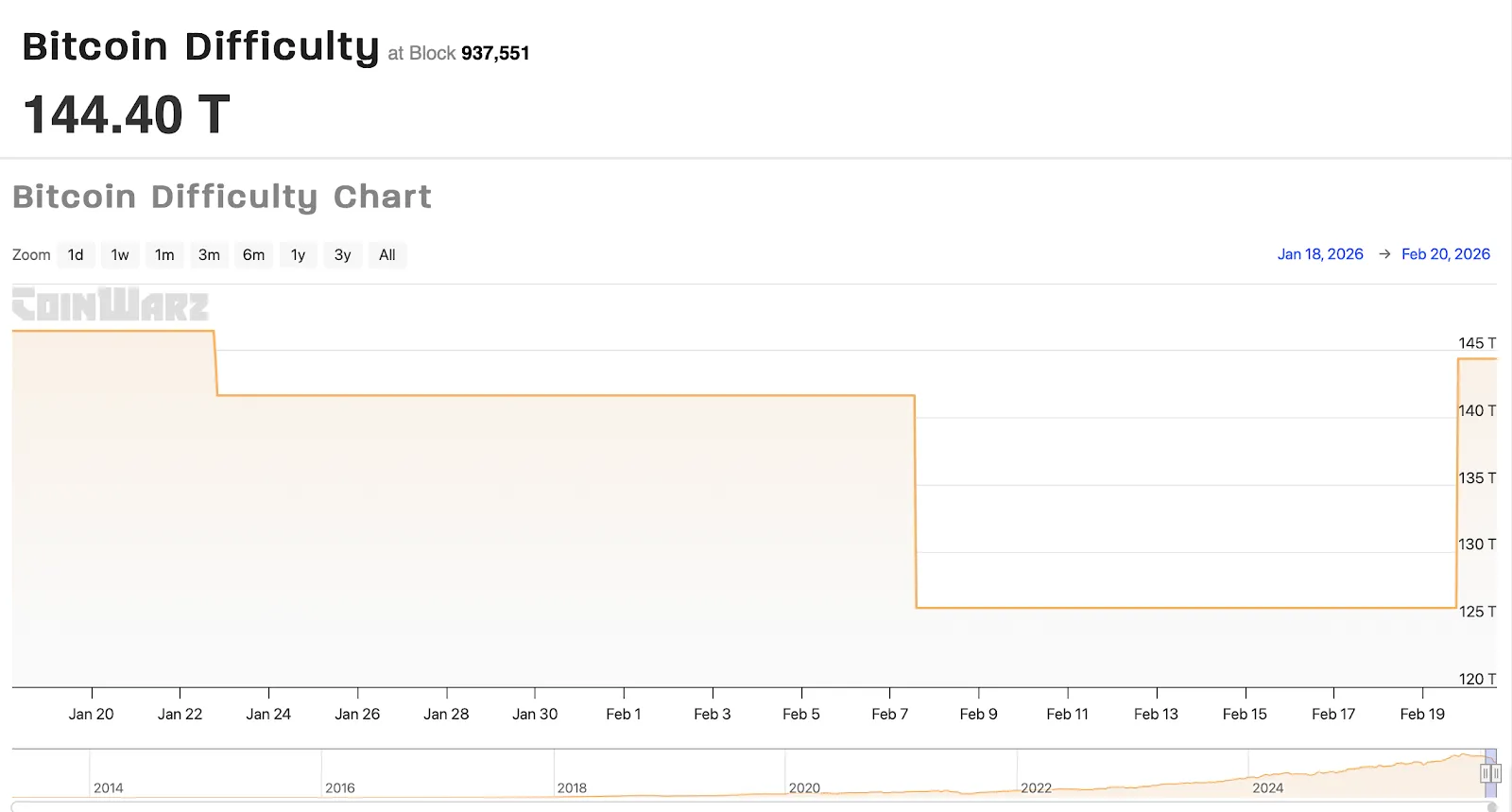Viewport: 1512px width, 812px height.
Task: Click the difficulty drop near Feb 7
Action: (914, 501)
